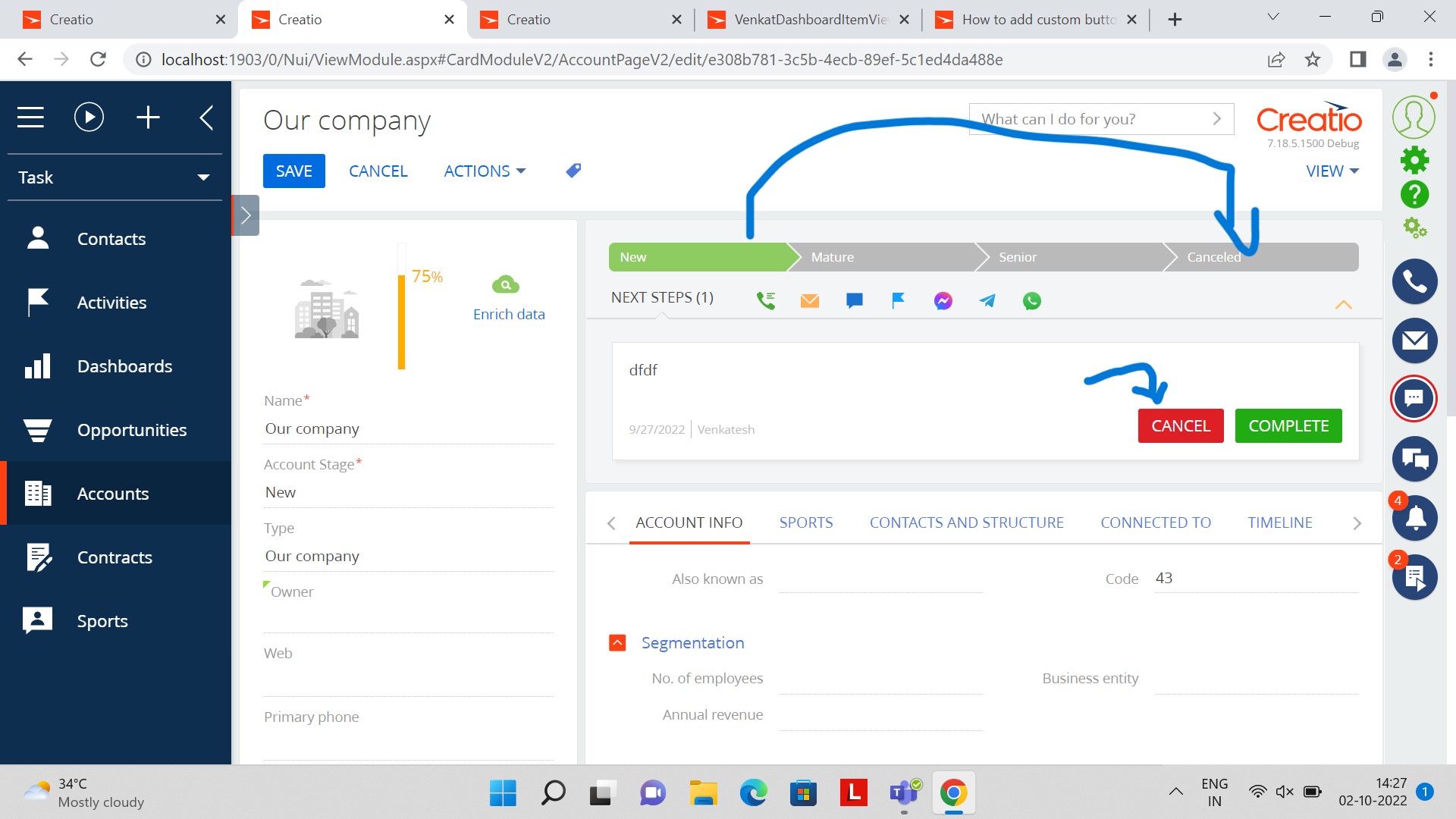Open the ACTIONS dropdown menu
1456x819 pixels.
[483, 171]
